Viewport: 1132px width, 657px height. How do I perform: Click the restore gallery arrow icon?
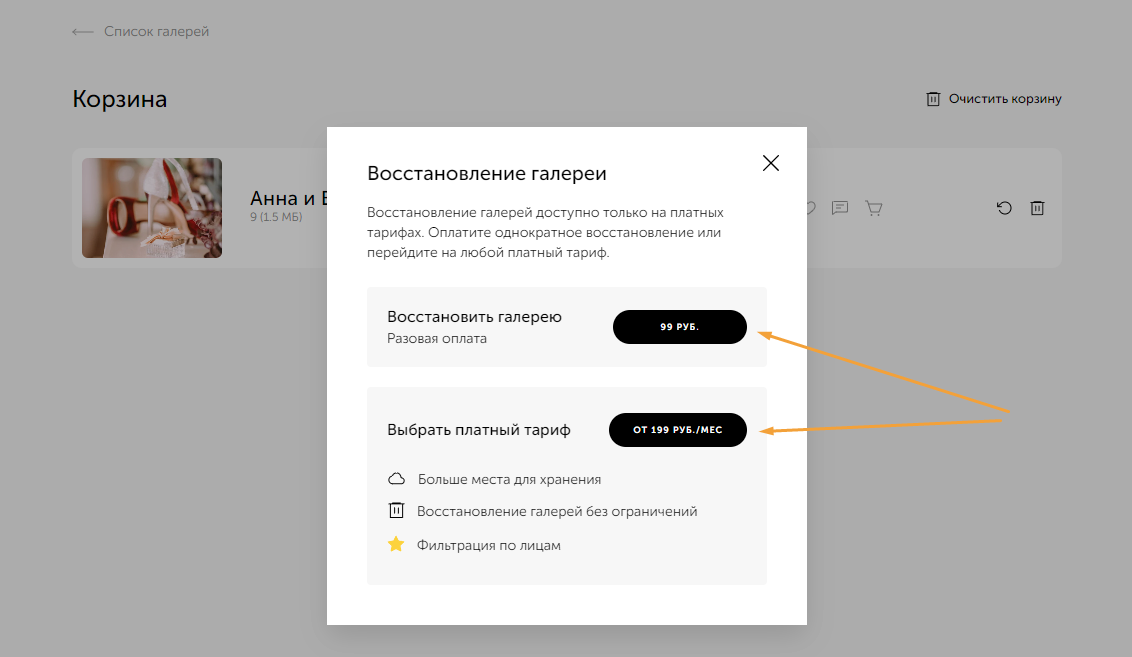coord(1003,208)
